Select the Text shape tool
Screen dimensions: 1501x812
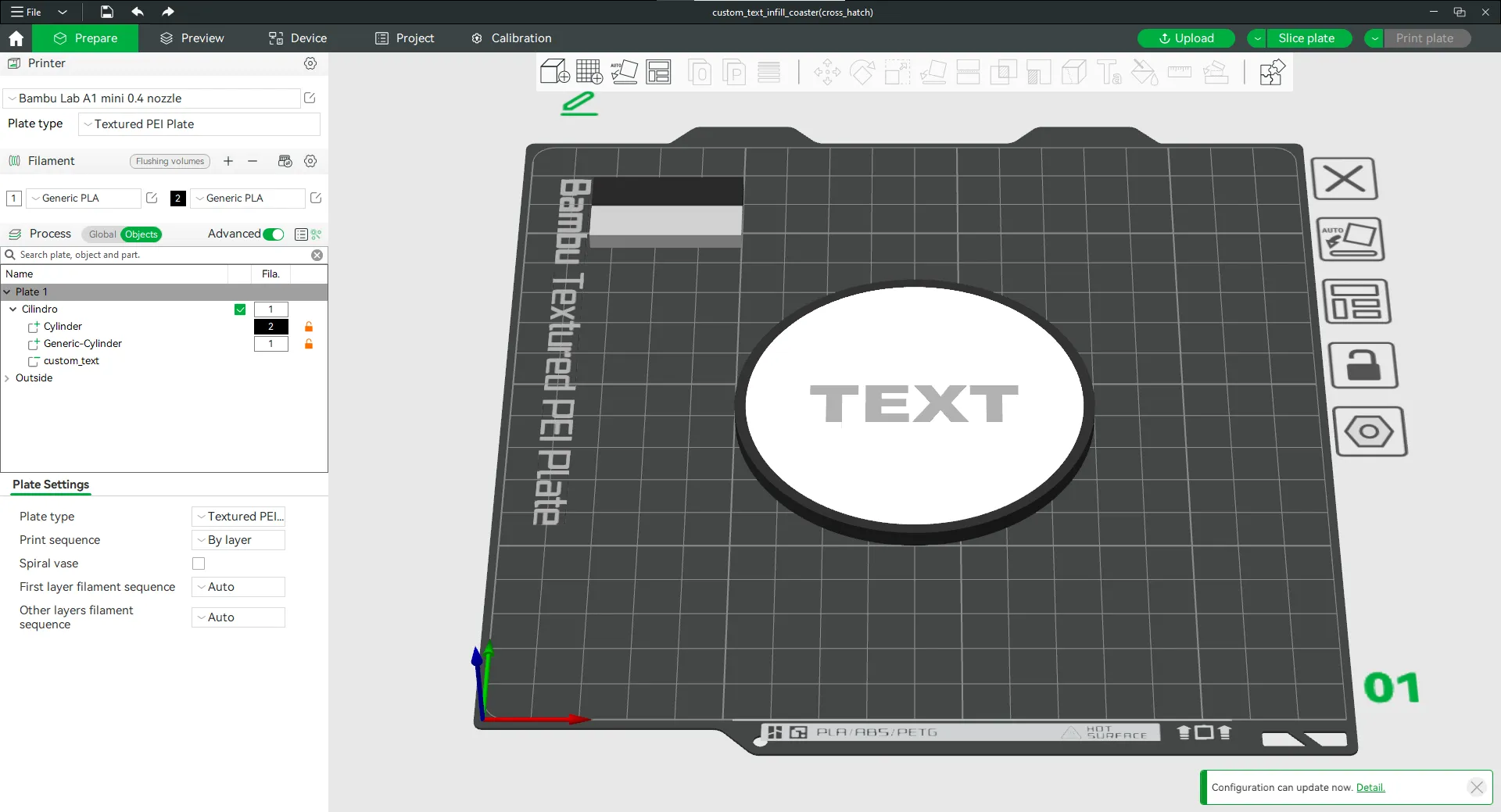tap(1109, 73)
